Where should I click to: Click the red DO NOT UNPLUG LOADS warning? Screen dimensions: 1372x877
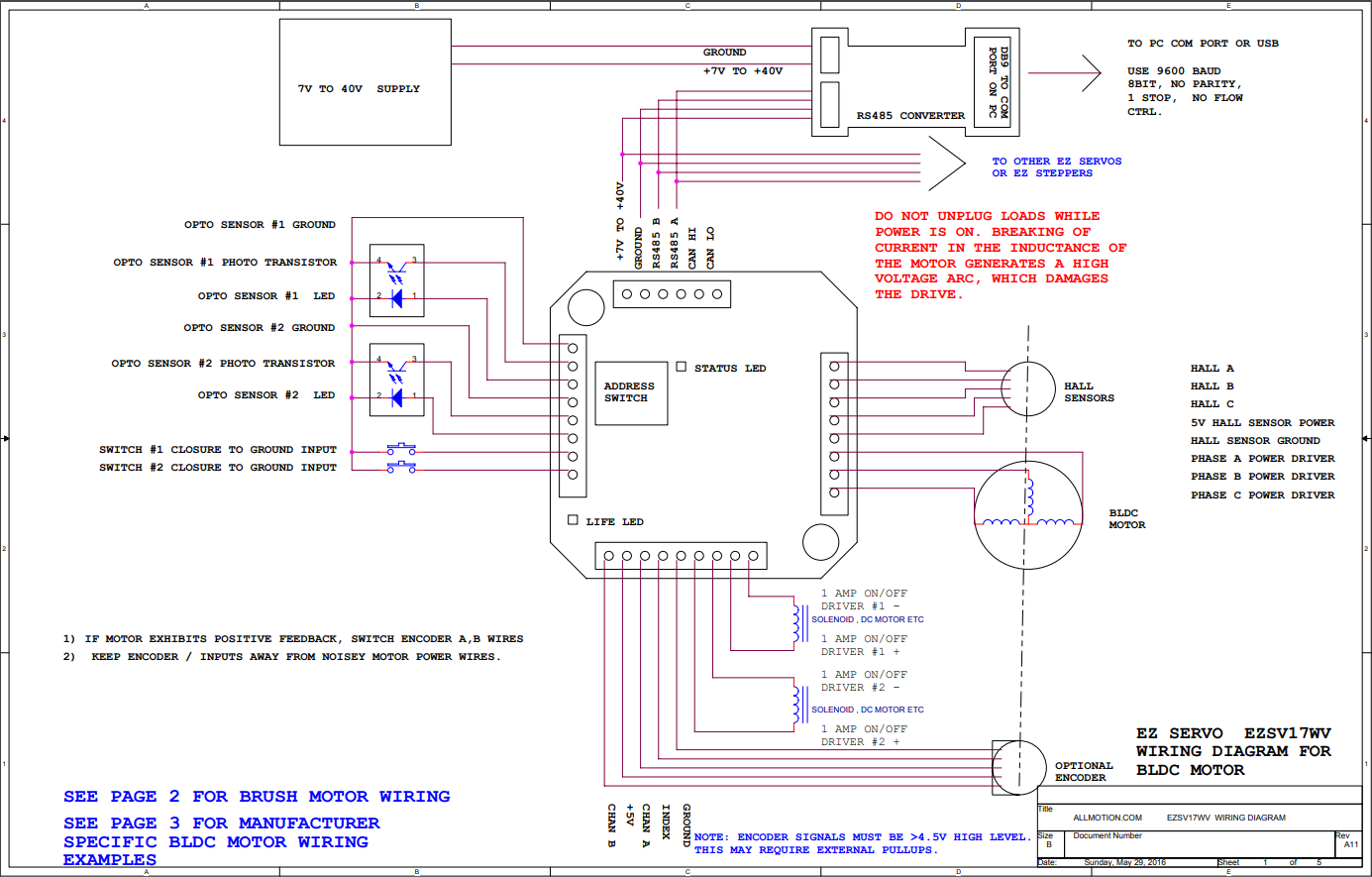pyautogui.click(x=1001, y=255)
